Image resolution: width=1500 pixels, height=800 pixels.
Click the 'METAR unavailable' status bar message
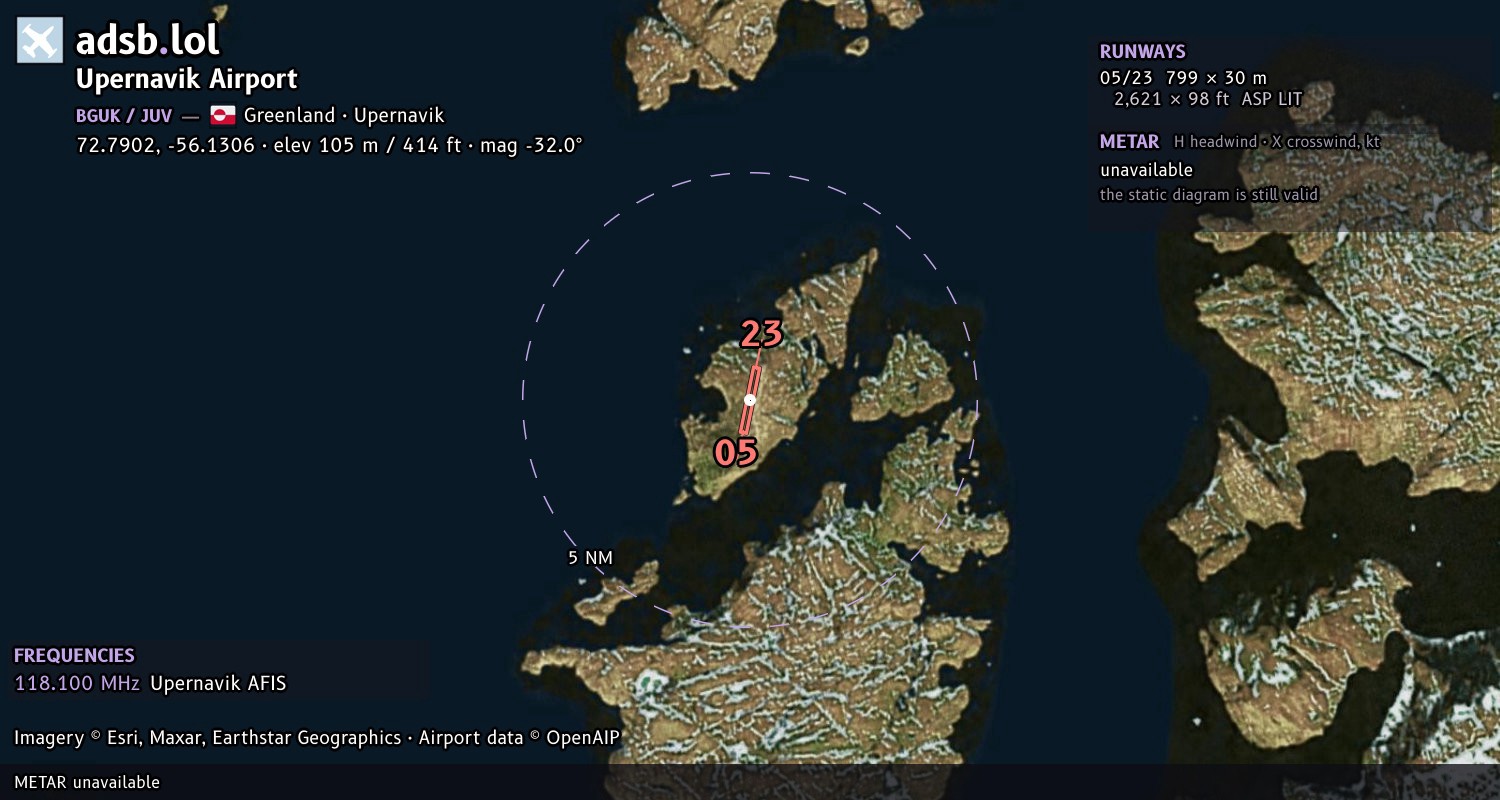(87, 782)
